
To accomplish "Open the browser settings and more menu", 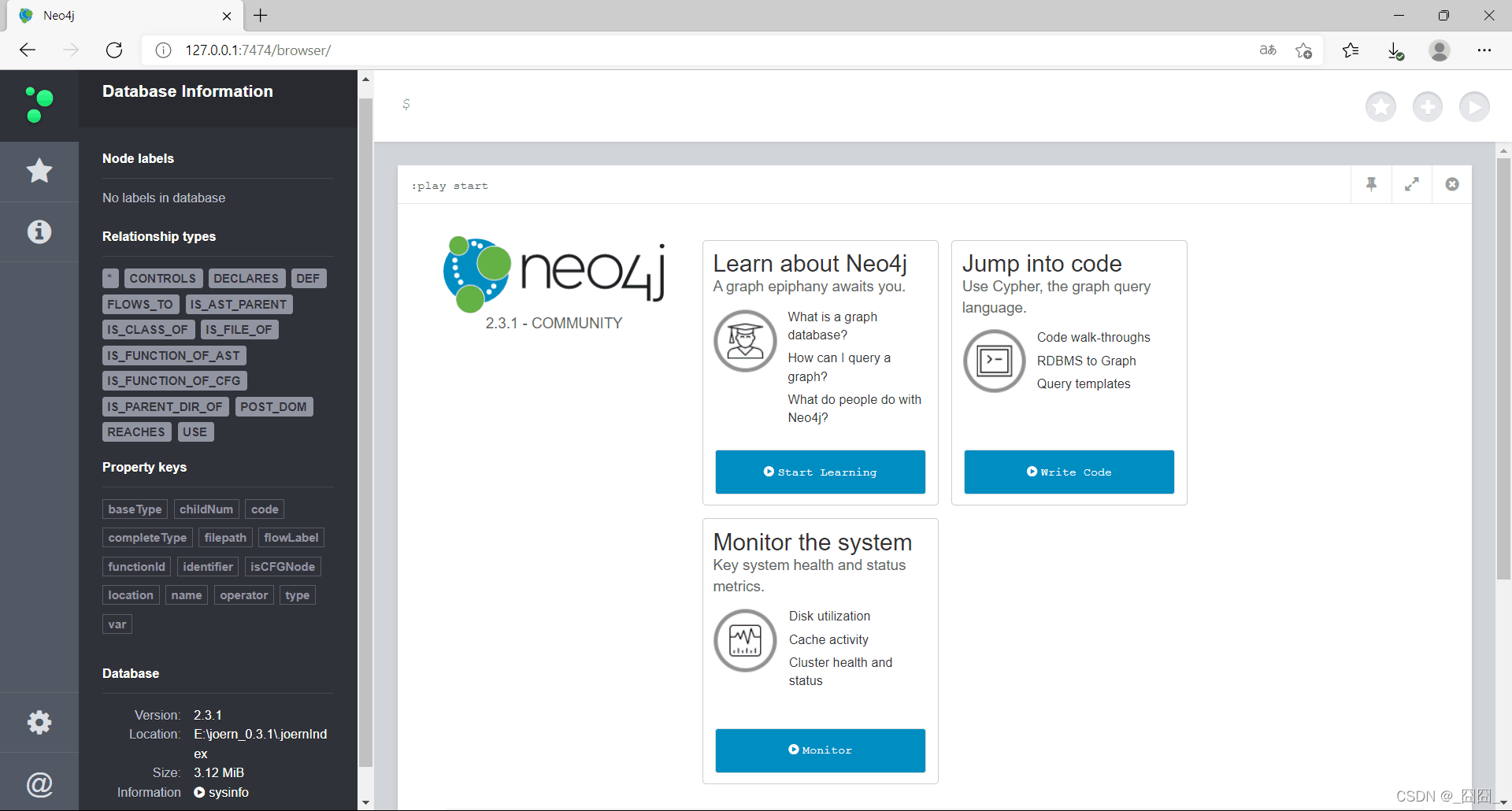I will click(x=1484, y=50).
